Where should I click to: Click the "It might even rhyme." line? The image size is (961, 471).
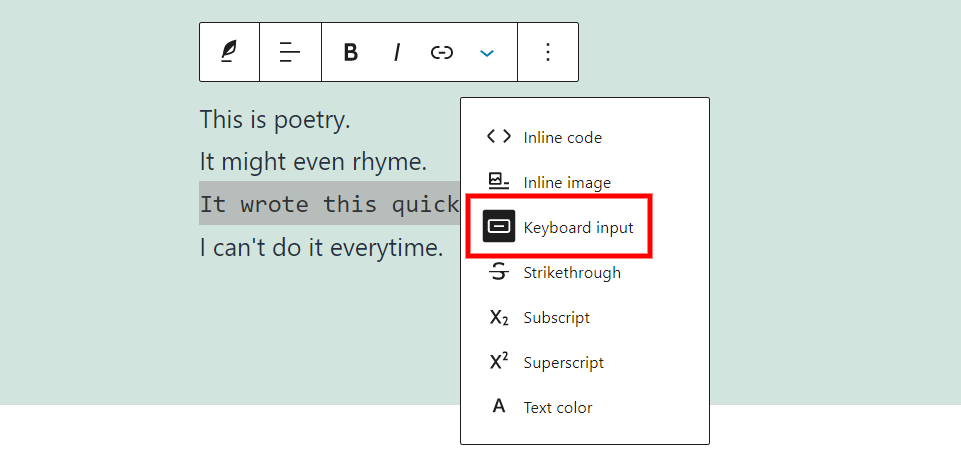(x=313, y=161)
